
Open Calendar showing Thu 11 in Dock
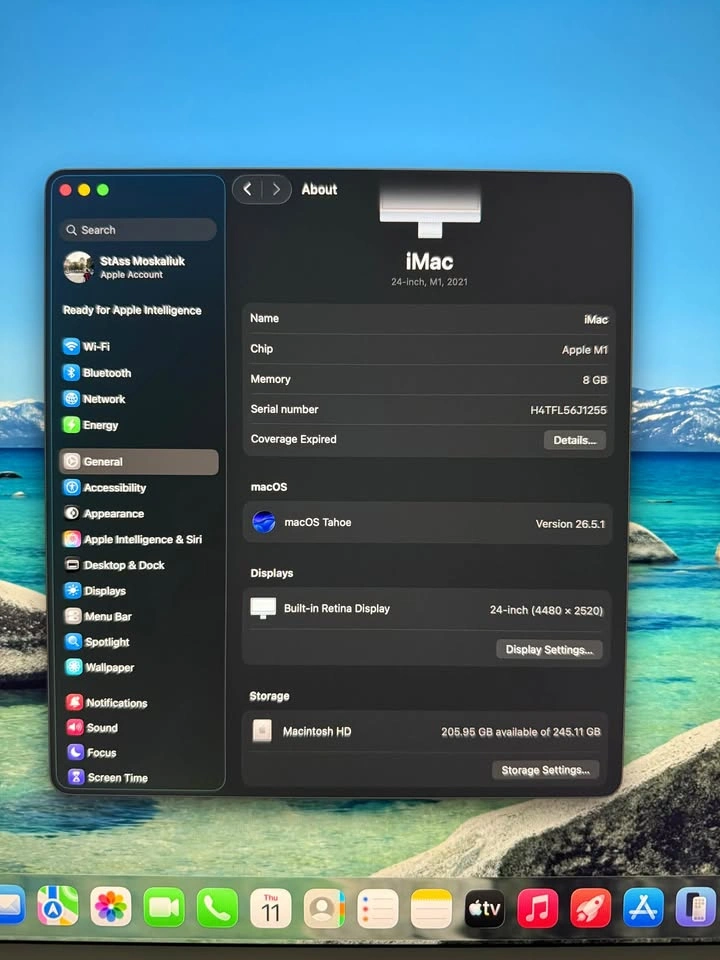tap(271, 909)
